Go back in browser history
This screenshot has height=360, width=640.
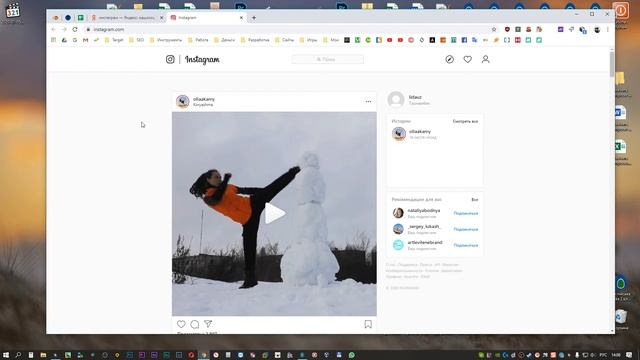53,29
